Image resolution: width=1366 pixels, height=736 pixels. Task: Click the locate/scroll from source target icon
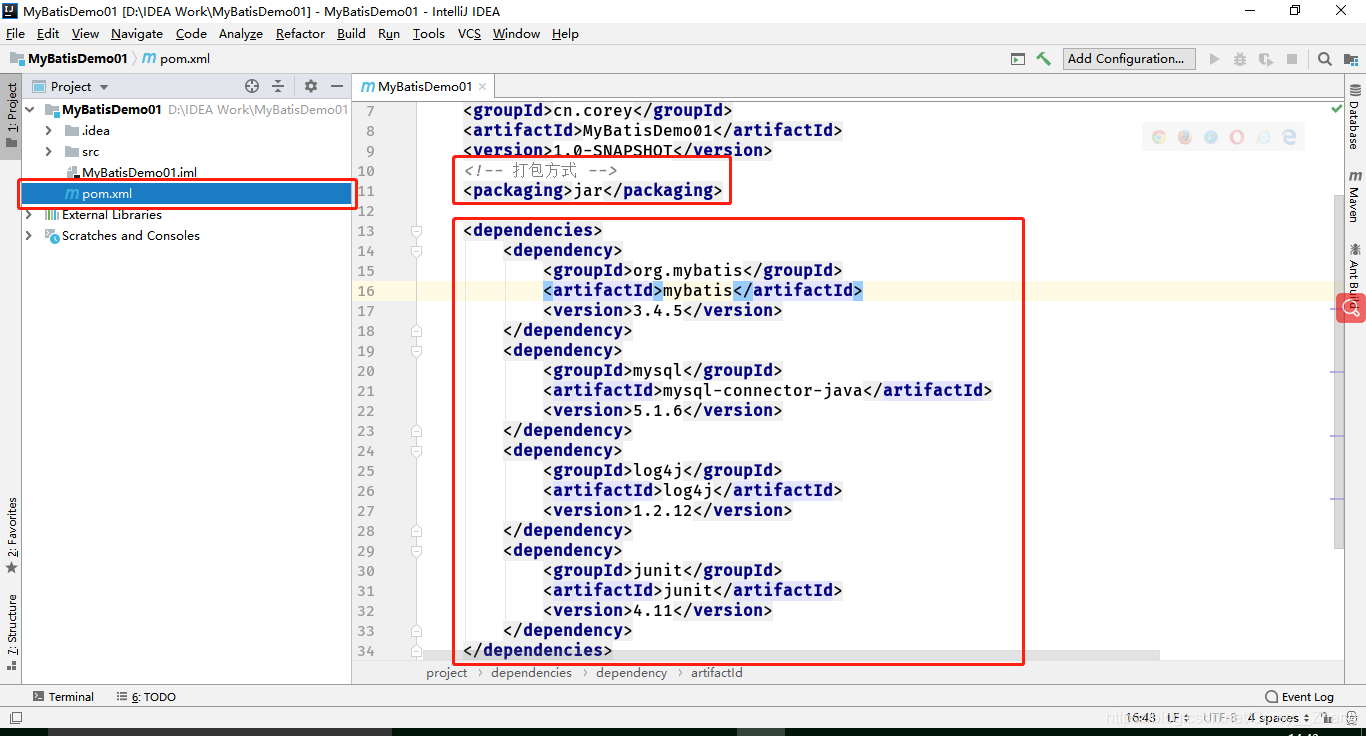coord(252,87)
